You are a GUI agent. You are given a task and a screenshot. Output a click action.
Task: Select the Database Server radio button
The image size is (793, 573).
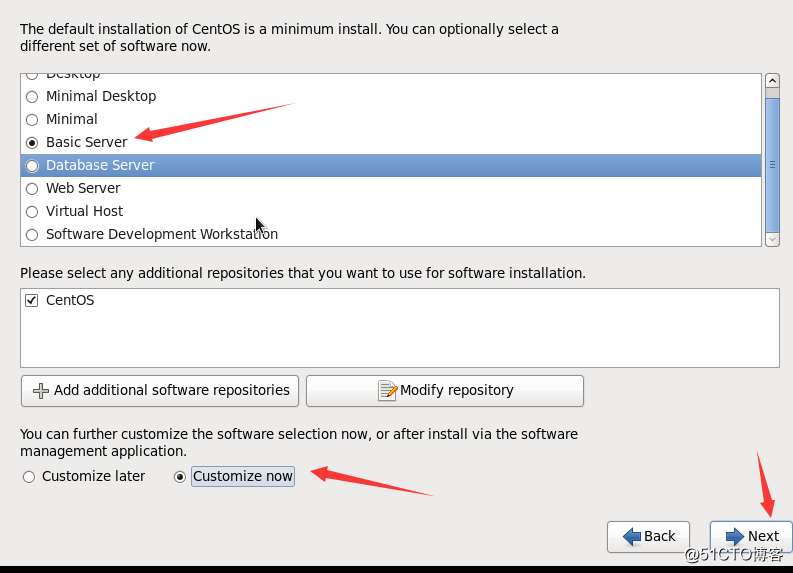32,166
